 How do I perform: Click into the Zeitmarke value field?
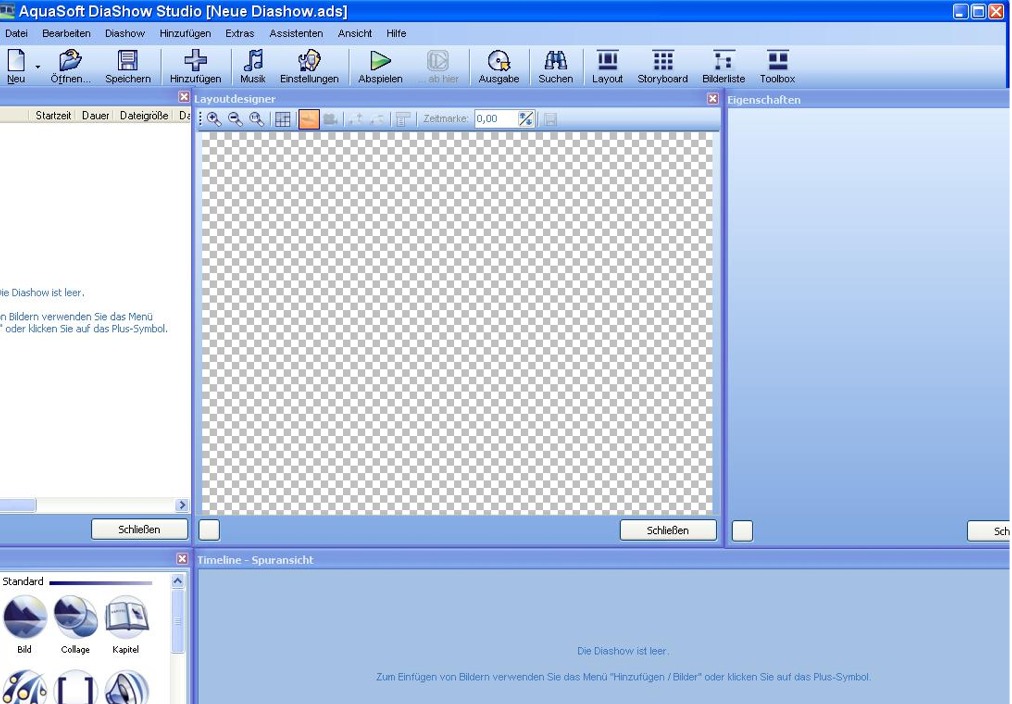[495, 119]
